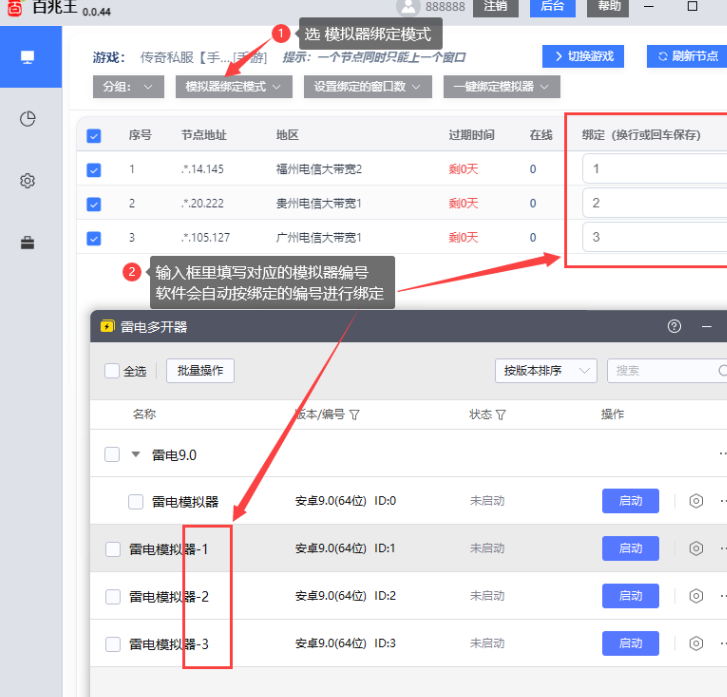This screenshot has width=727, height=697.
Task: Click the binding input field containing 1
Action: [x=655, y=169]
